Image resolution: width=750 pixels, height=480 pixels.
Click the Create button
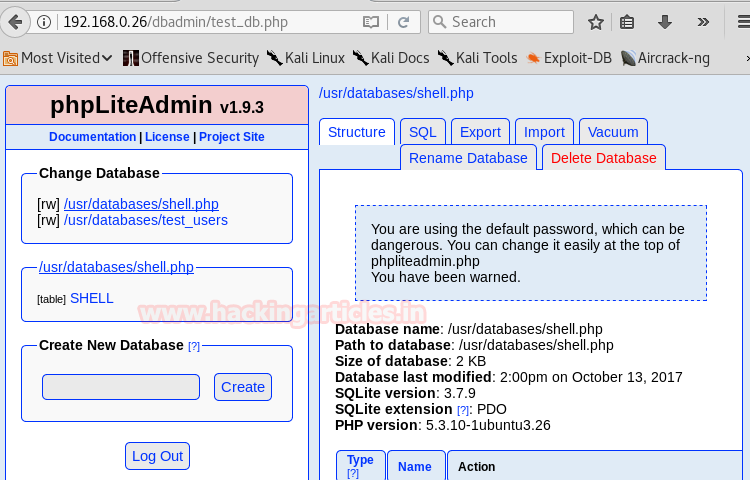243,387
